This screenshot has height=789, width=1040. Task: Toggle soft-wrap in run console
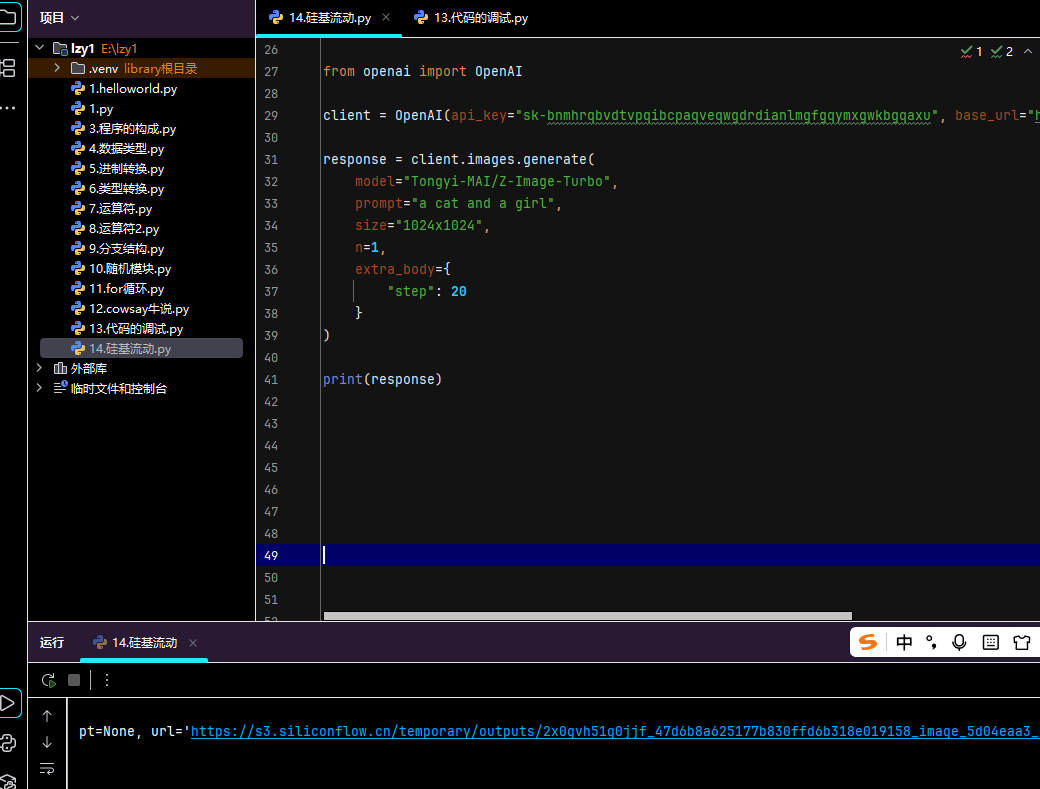(x=47, y=768)
